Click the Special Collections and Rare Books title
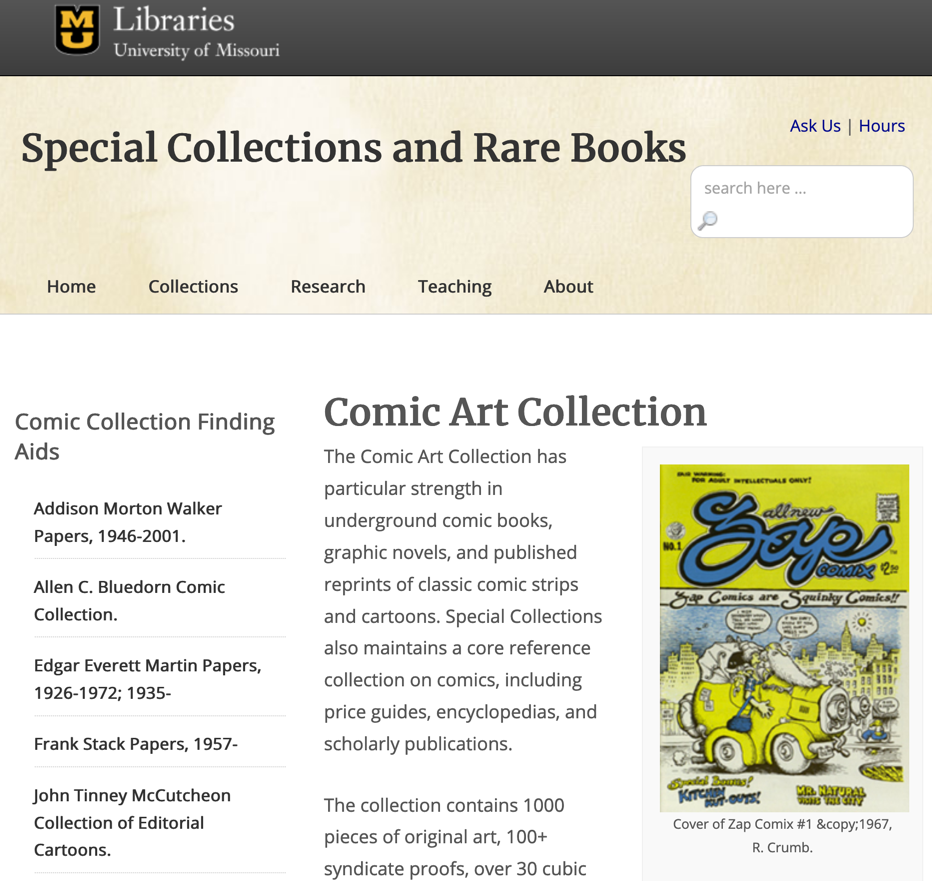The width and height of the screenshot is (932, 881). pyautogui.click(x=354, y=147)
